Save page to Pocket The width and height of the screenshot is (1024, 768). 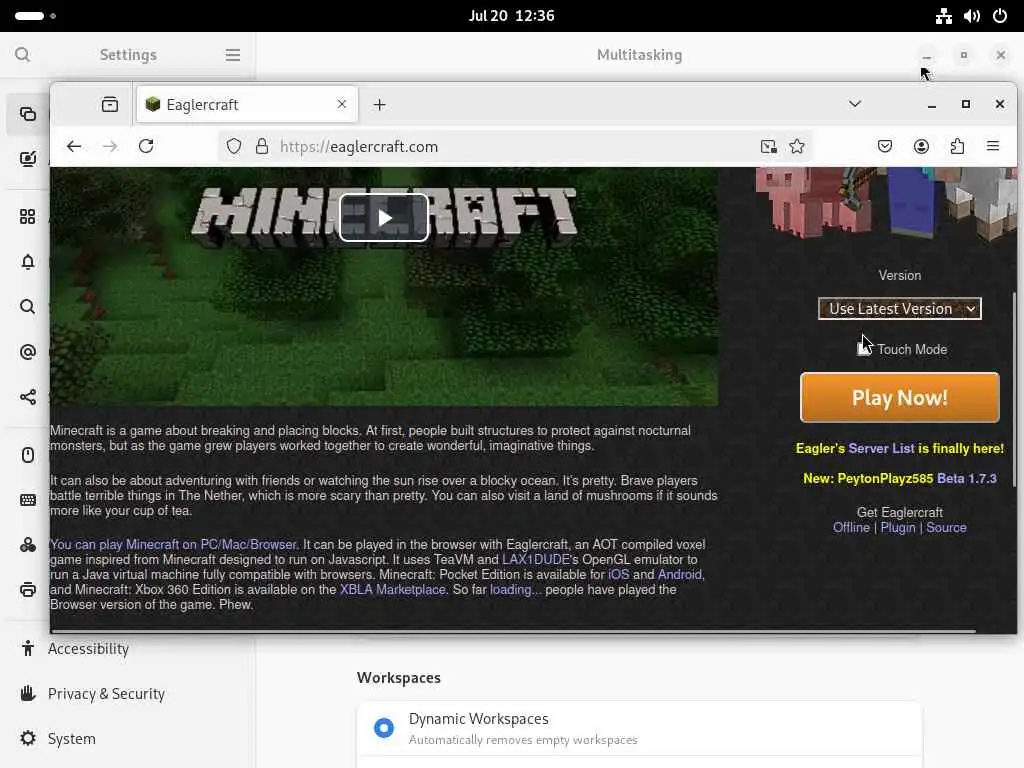point(885,146)
